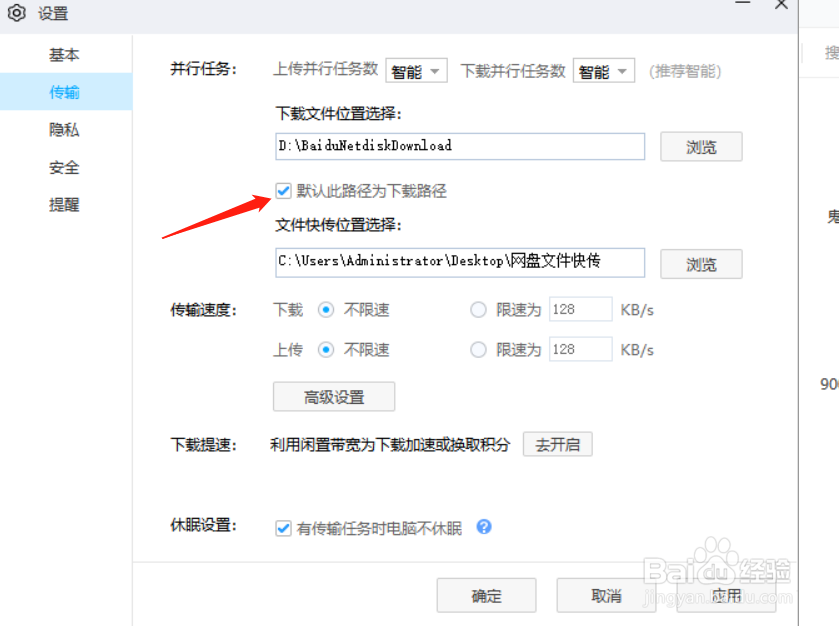Click the (推荐智能) hint text
839x626 pixels.
(x=685, y=71)
